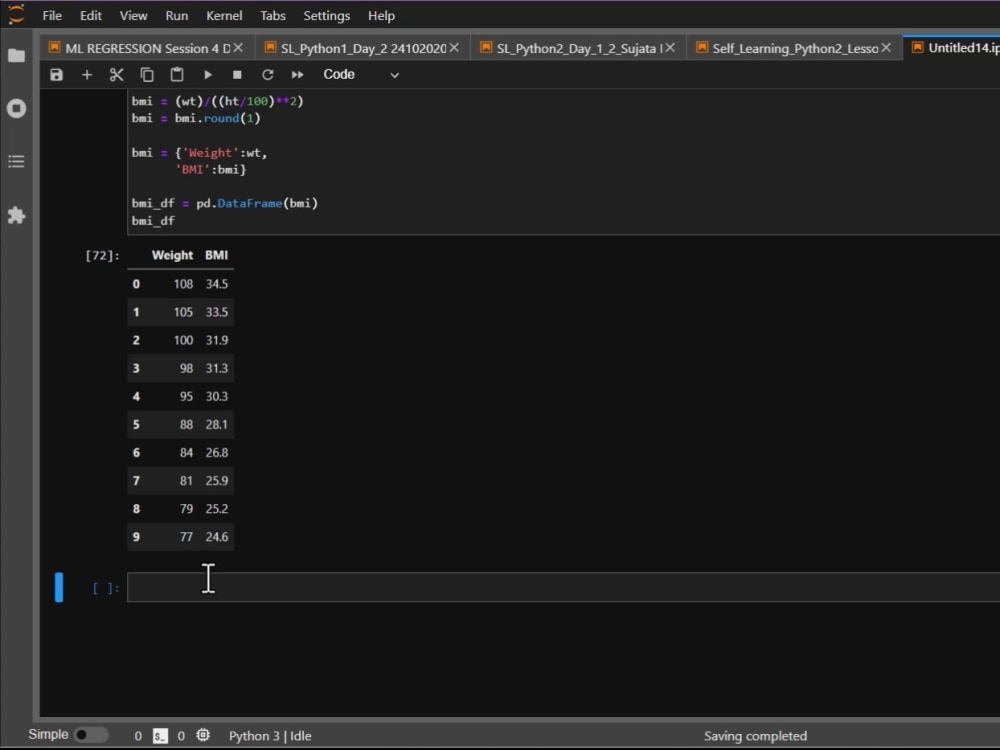Screen dimensions: 1000x750
Task: Click the Saving completed status message
Action: pos(755,735)
